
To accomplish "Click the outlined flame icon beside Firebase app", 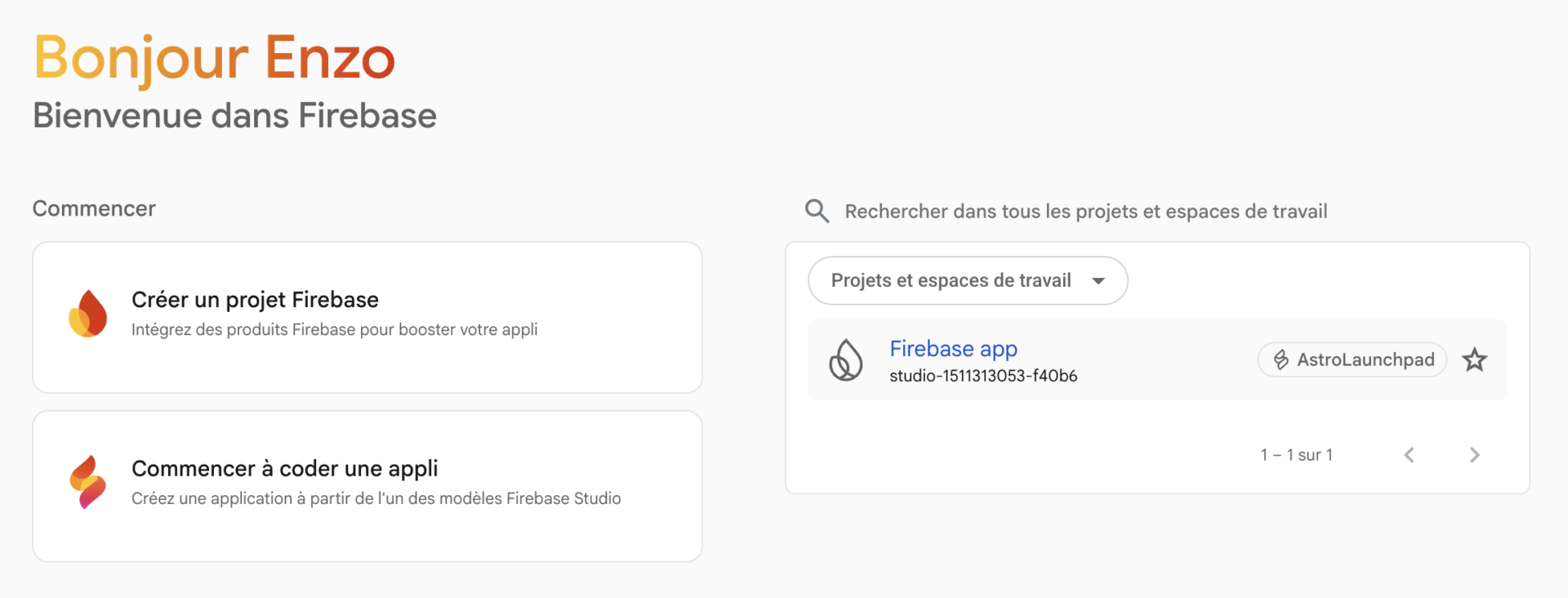I will 846,359.
